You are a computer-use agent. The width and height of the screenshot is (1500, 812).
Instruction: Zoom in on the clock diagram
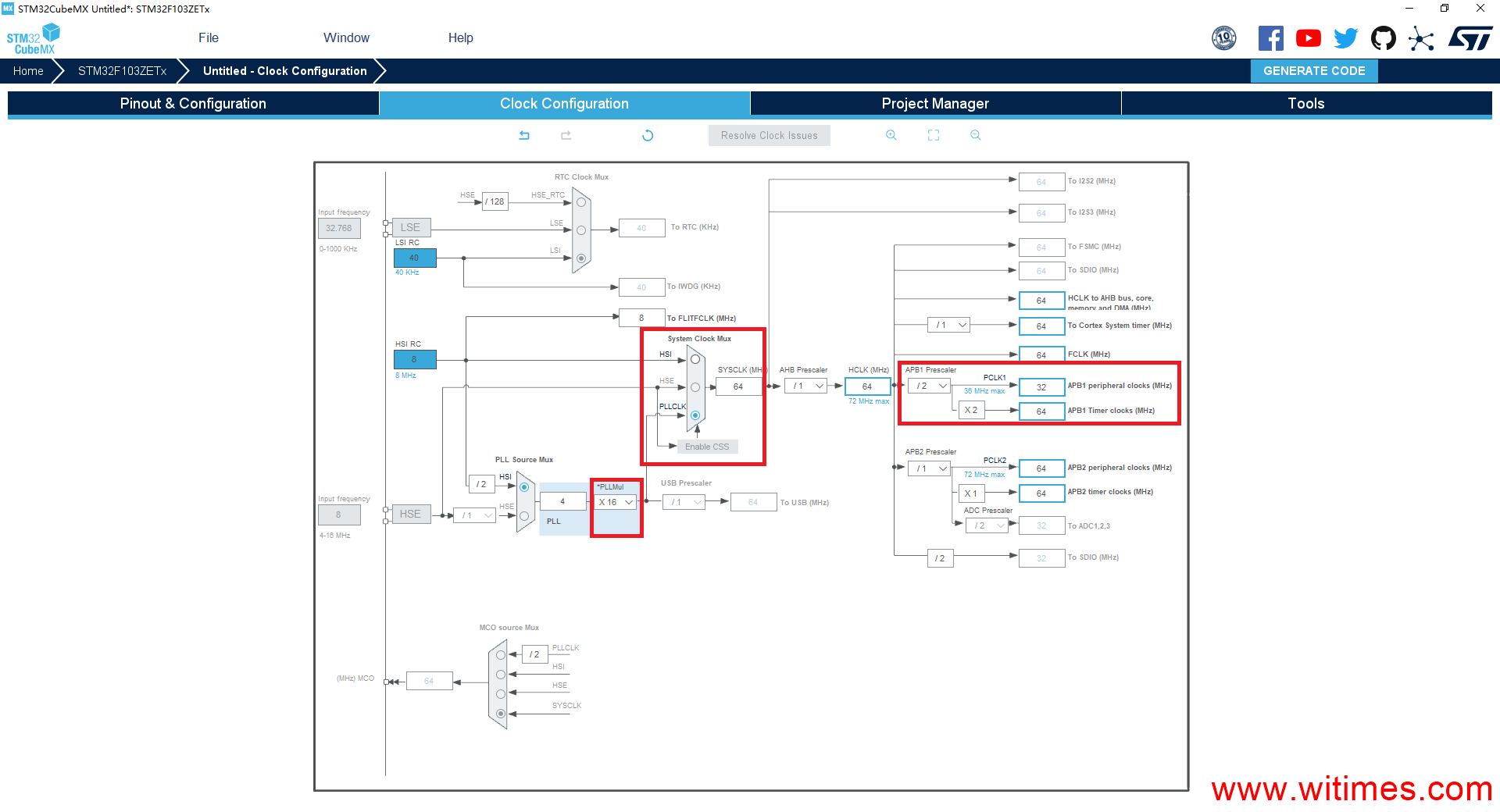pos(891,135)
